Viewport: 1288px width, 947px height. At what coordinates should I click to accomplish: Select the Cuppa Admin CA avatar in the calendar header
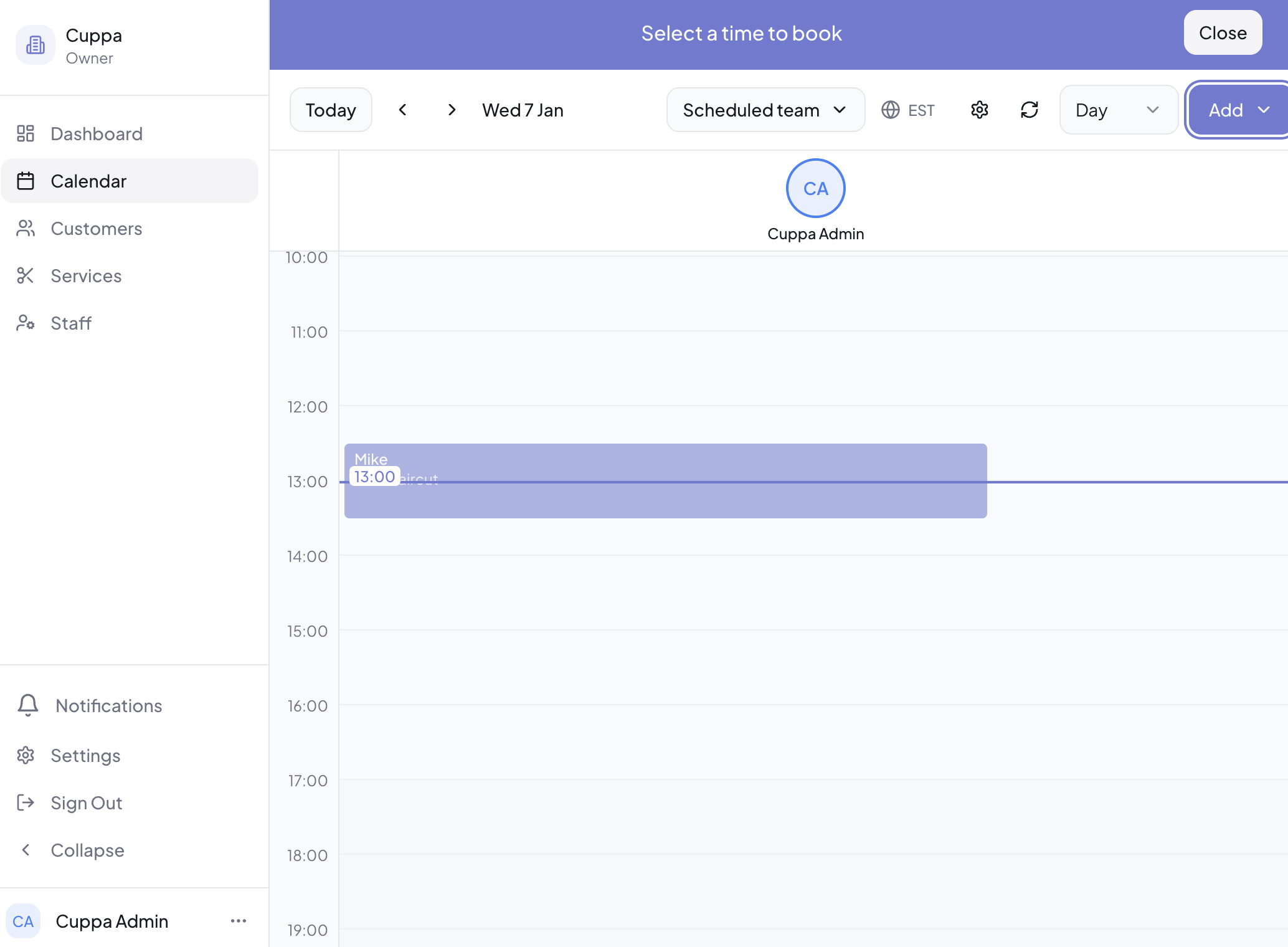815,188
